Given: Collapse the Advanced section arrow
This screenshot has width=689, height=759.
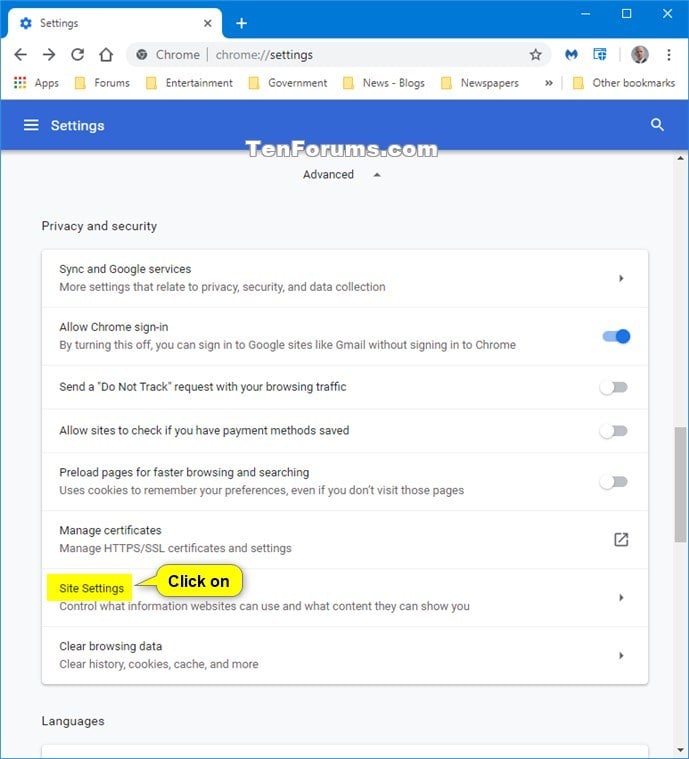Looking at the screenshot, I should [377, 175].
